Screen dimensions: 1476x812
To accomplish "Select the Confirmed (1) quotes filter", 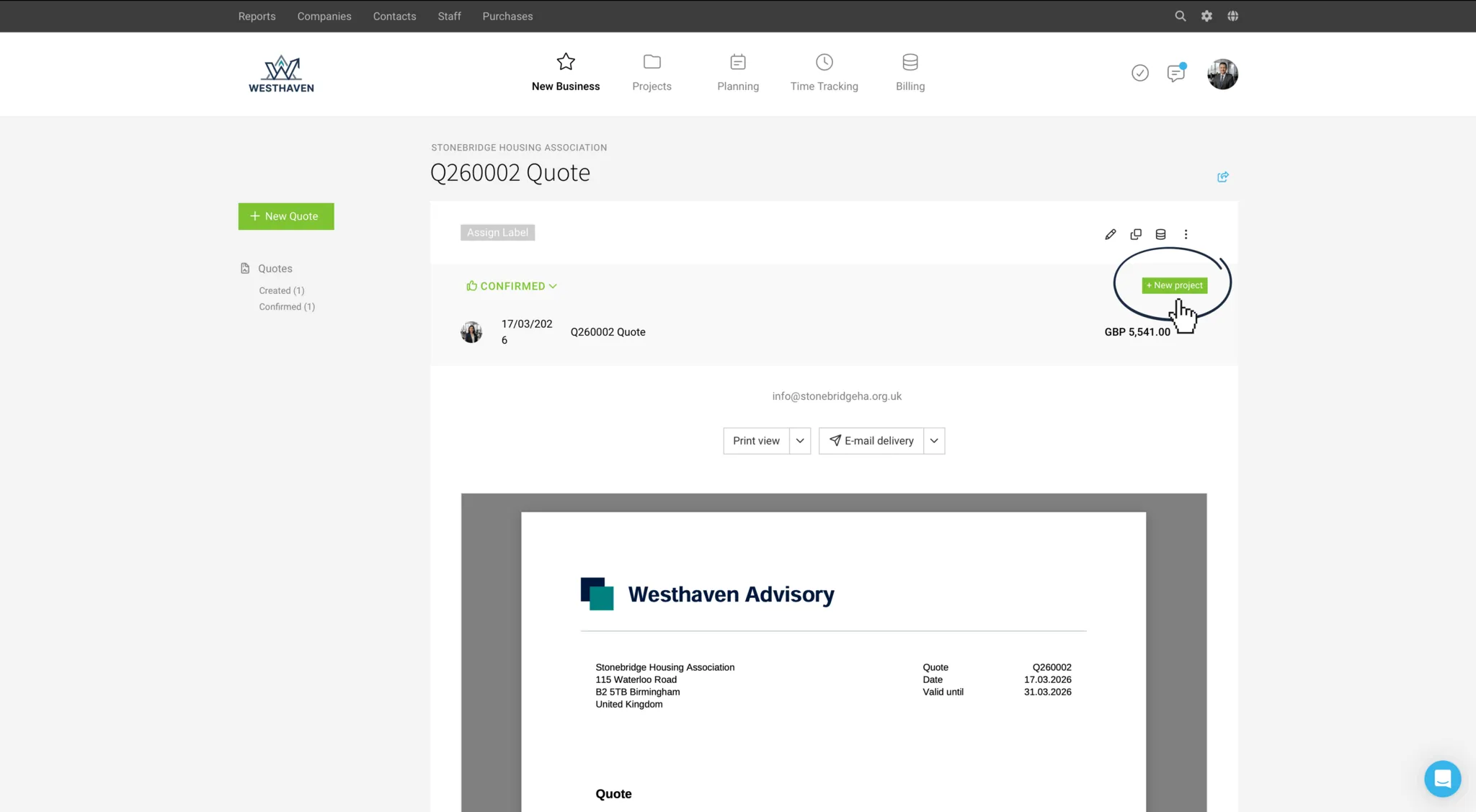I will pos(287,307).
